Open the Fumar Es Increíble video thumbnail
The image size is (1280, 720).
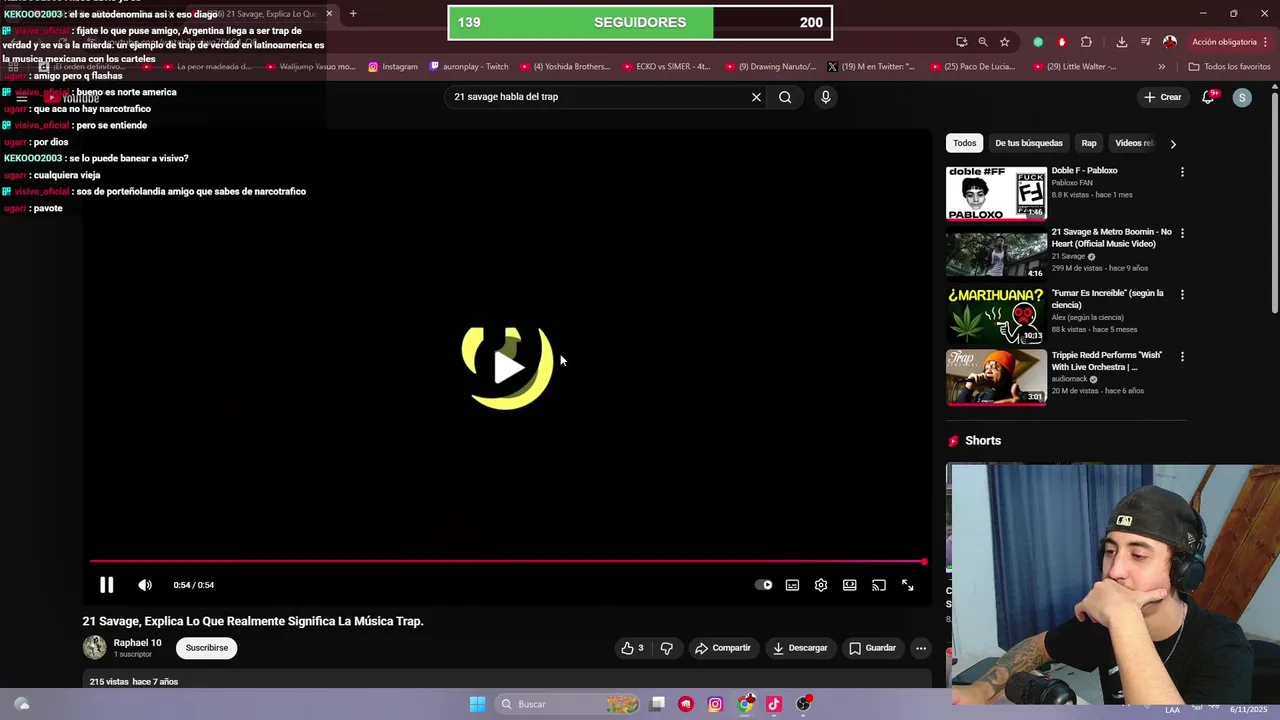[x=996, y=316]
